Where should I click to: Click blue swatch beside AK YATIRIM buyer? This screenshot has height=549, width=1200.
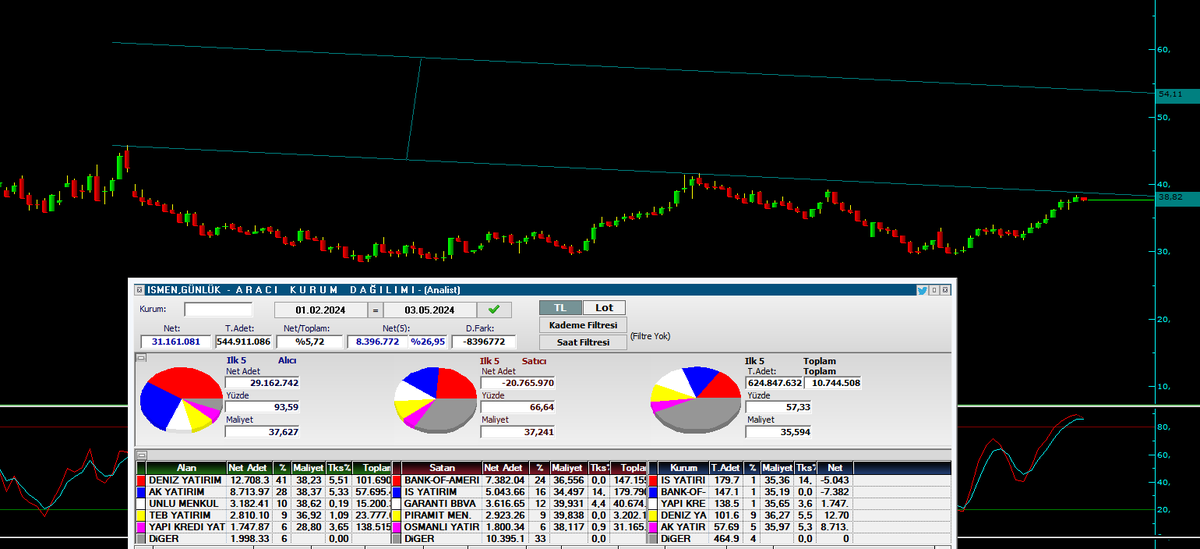140,493
